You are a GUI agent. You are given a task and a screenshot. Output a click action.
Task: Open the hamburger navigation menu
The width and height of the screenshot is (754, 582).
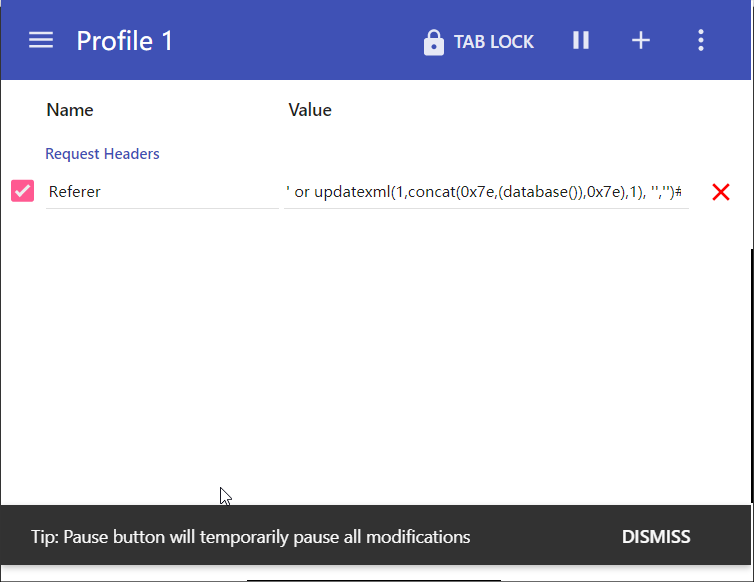tap(41, 40)
